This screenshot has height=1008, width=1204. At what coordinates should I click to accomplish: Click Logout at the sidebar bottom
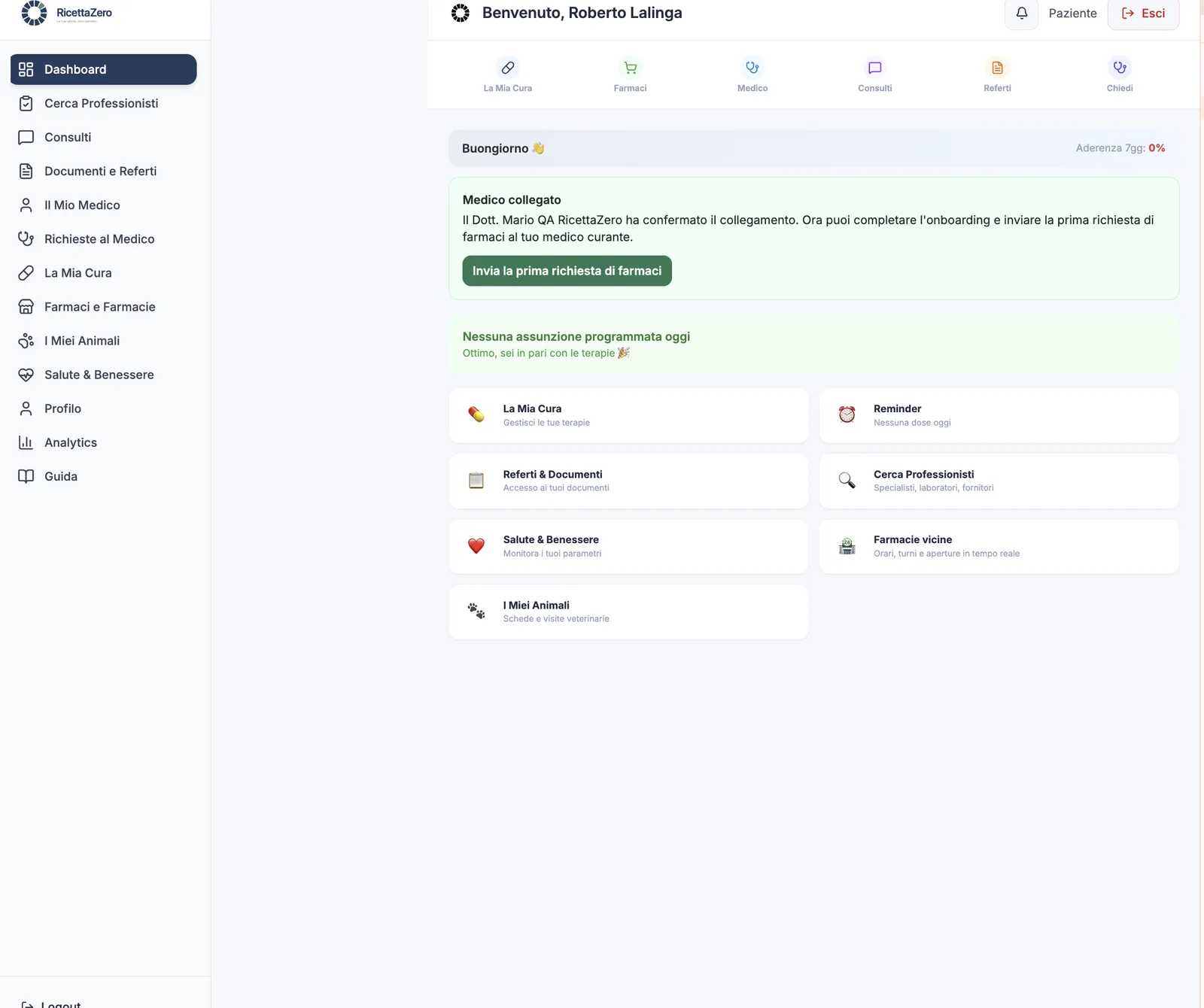click(x=50, y=1003)
